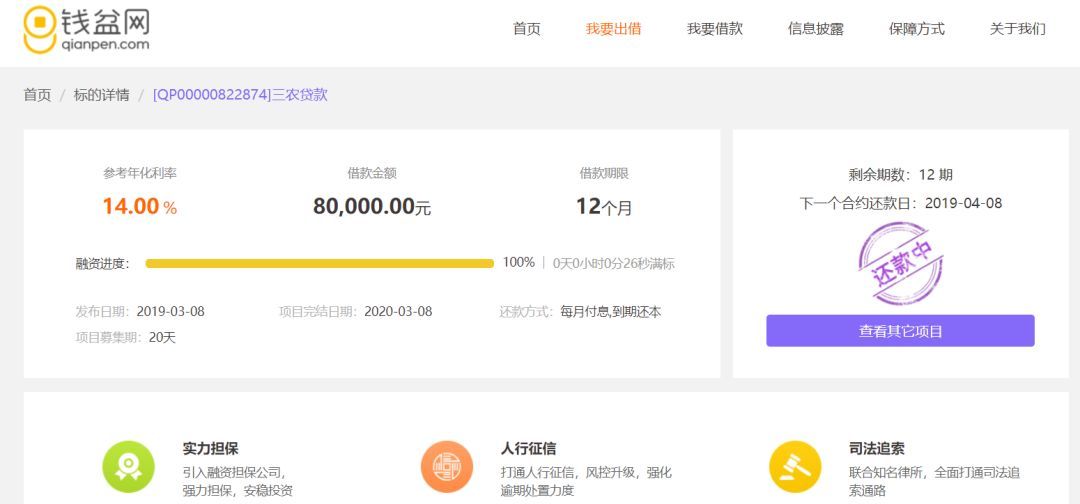Click the yellow 融资进度 progress bar

319,263
